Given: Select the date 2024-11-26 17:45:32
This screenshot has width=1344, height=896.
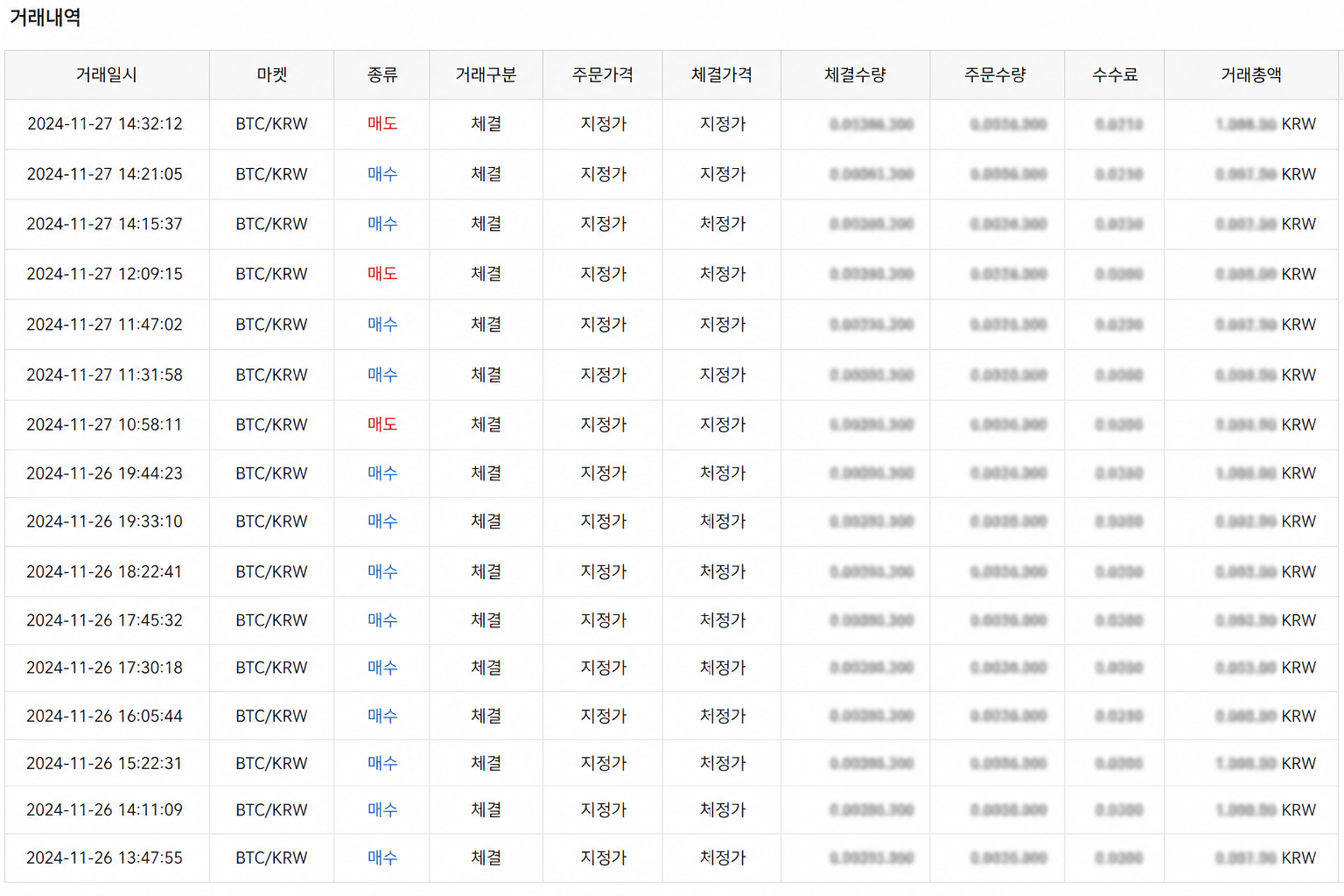Looking at the screenshot, I should click(x=105, y=620).
